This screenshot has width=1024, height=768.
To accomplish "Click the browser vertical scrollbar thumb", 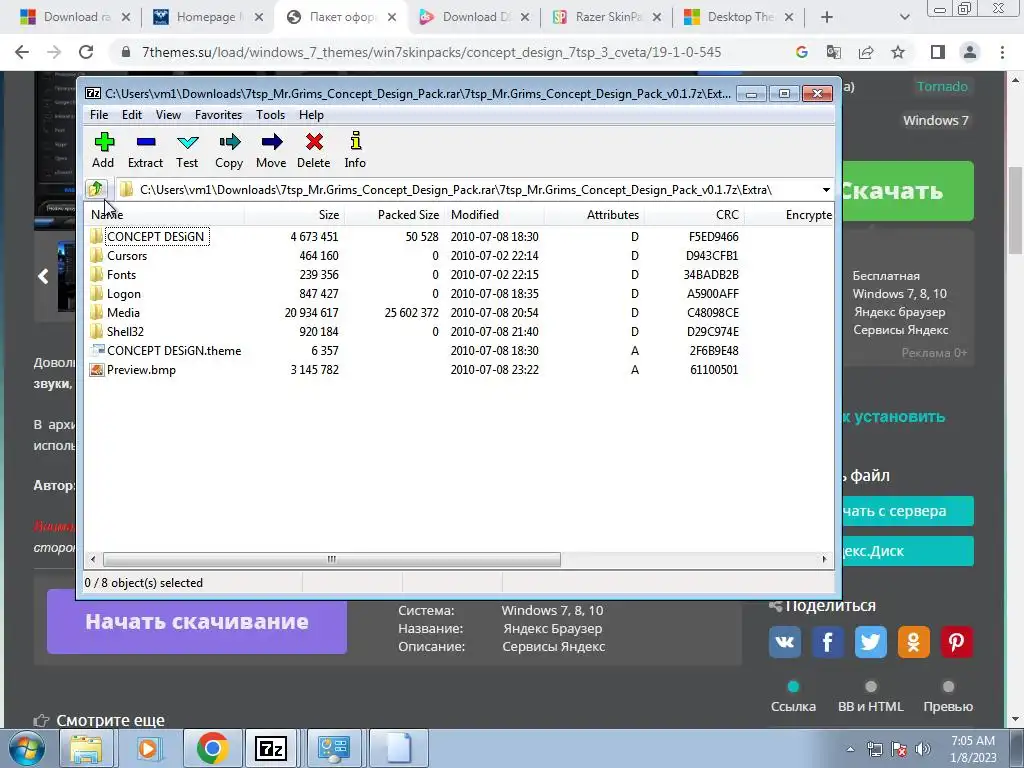I will click(1016, 209).
